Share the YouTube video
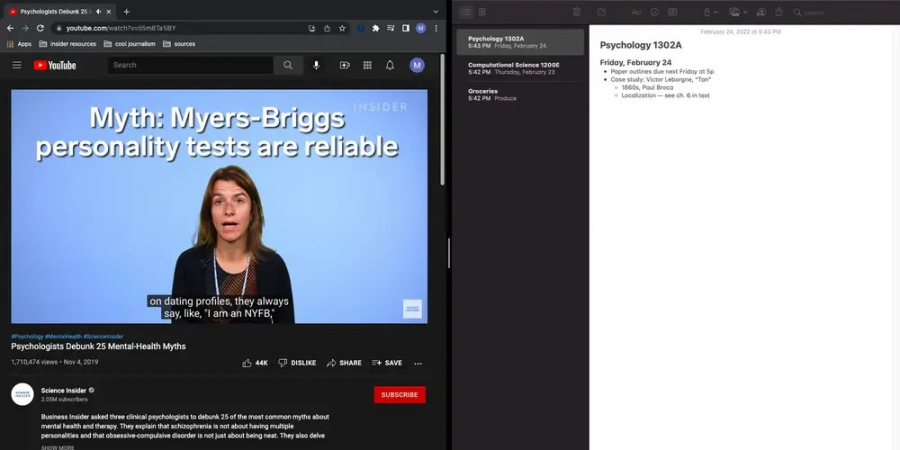Image resolution: width=900 pixels, height=450 pixels. coord(344,363)
